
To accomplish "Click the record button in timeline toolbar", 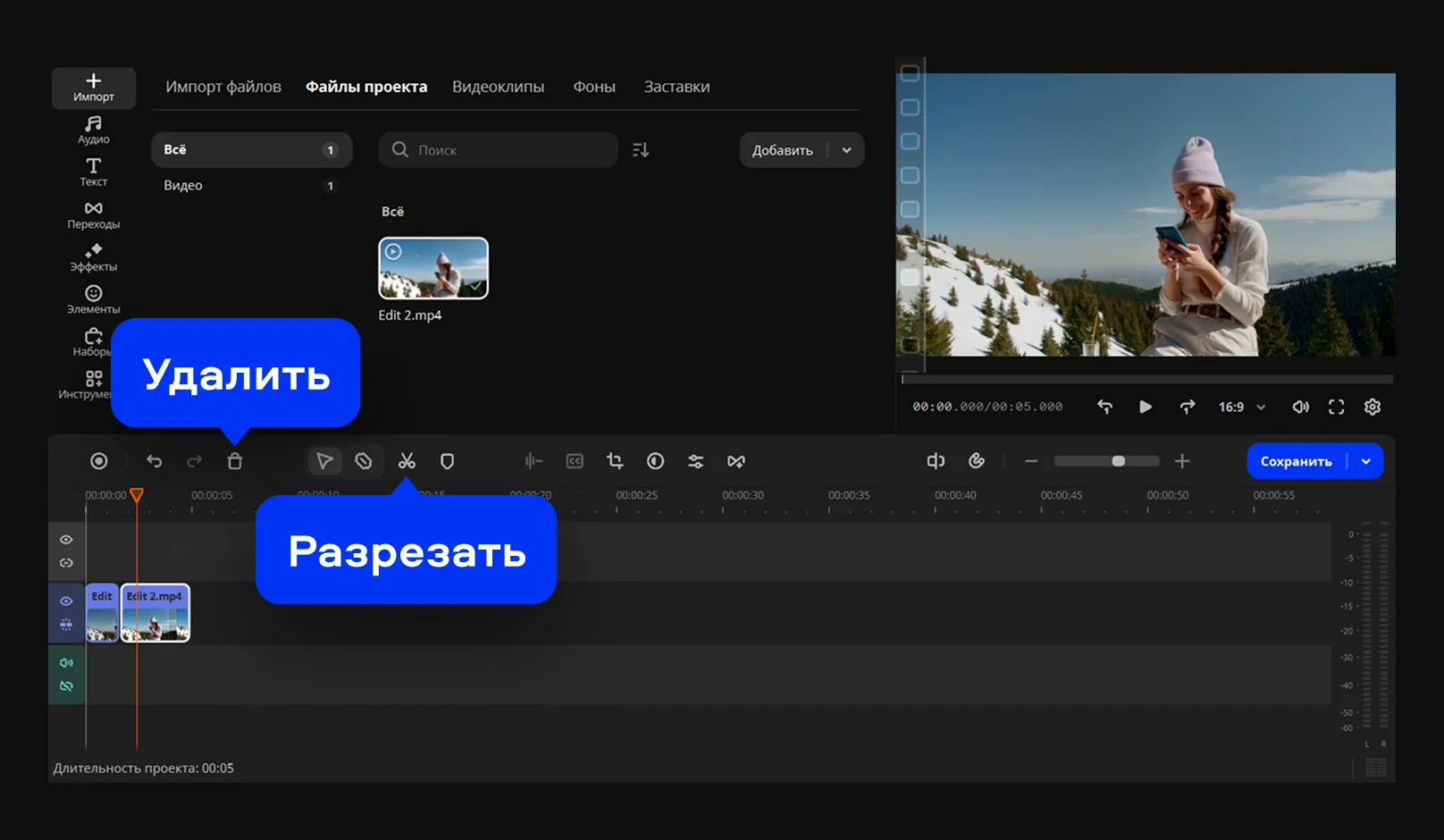I will click(x=99, y=461).
